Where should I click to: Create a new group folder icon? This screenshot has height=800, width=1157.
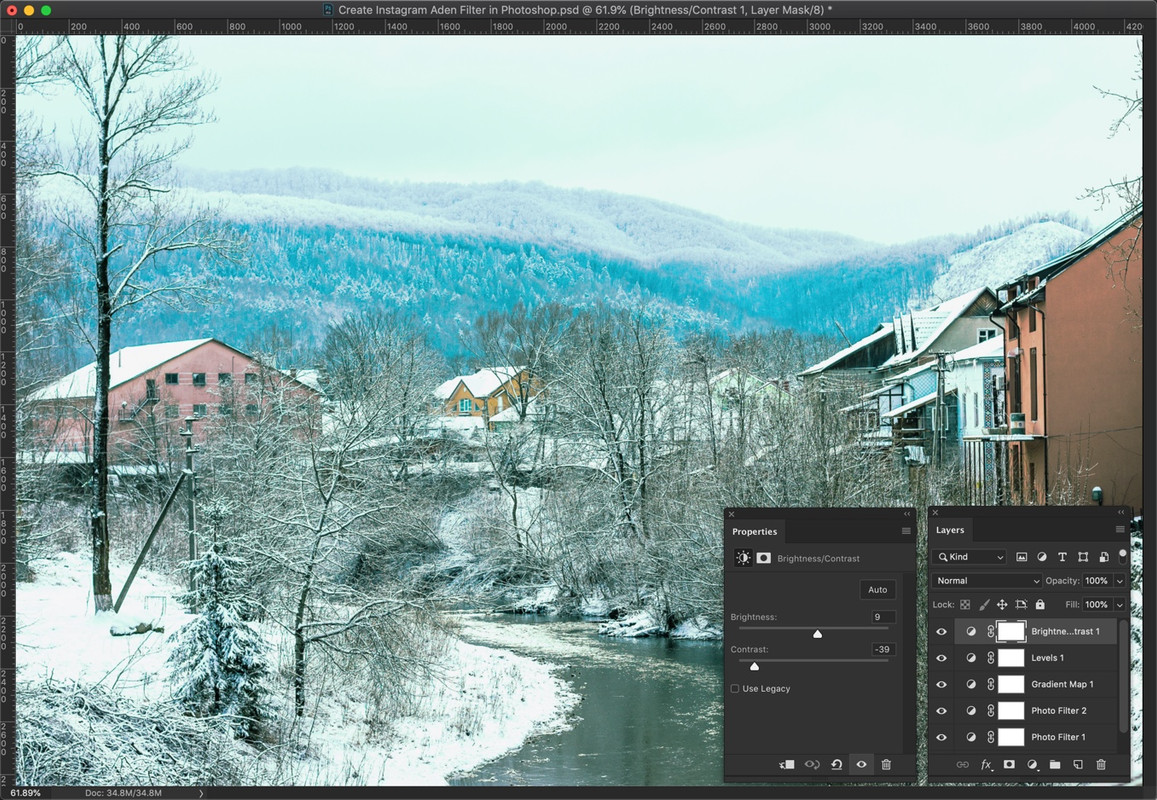coord(1055,765)
